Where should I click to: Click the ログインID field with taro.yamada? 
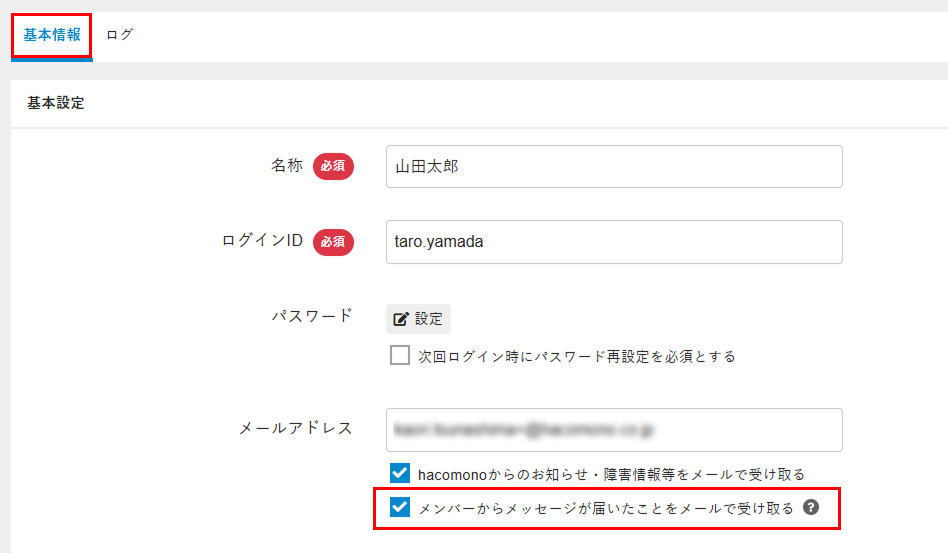coord(613,242)
